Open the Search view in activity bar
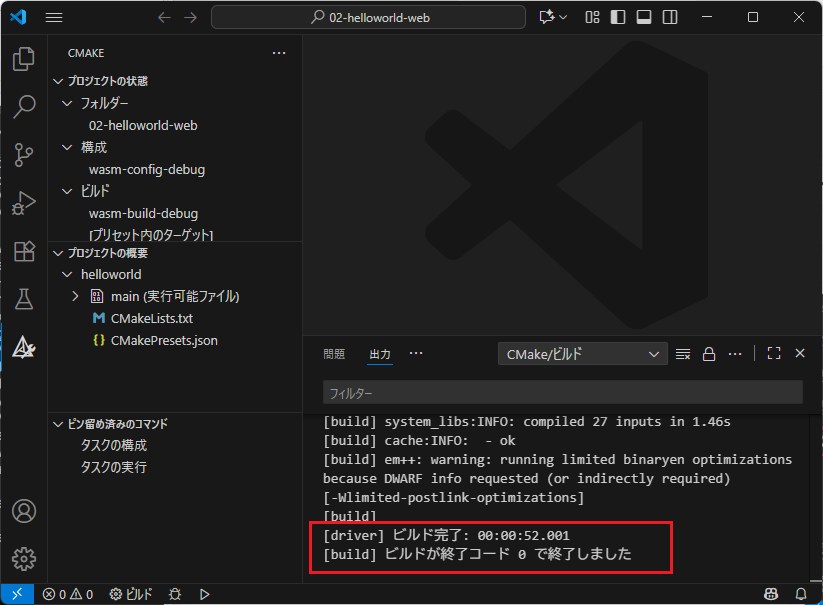This screenshot has width=823, height=605. pos(24,107)
